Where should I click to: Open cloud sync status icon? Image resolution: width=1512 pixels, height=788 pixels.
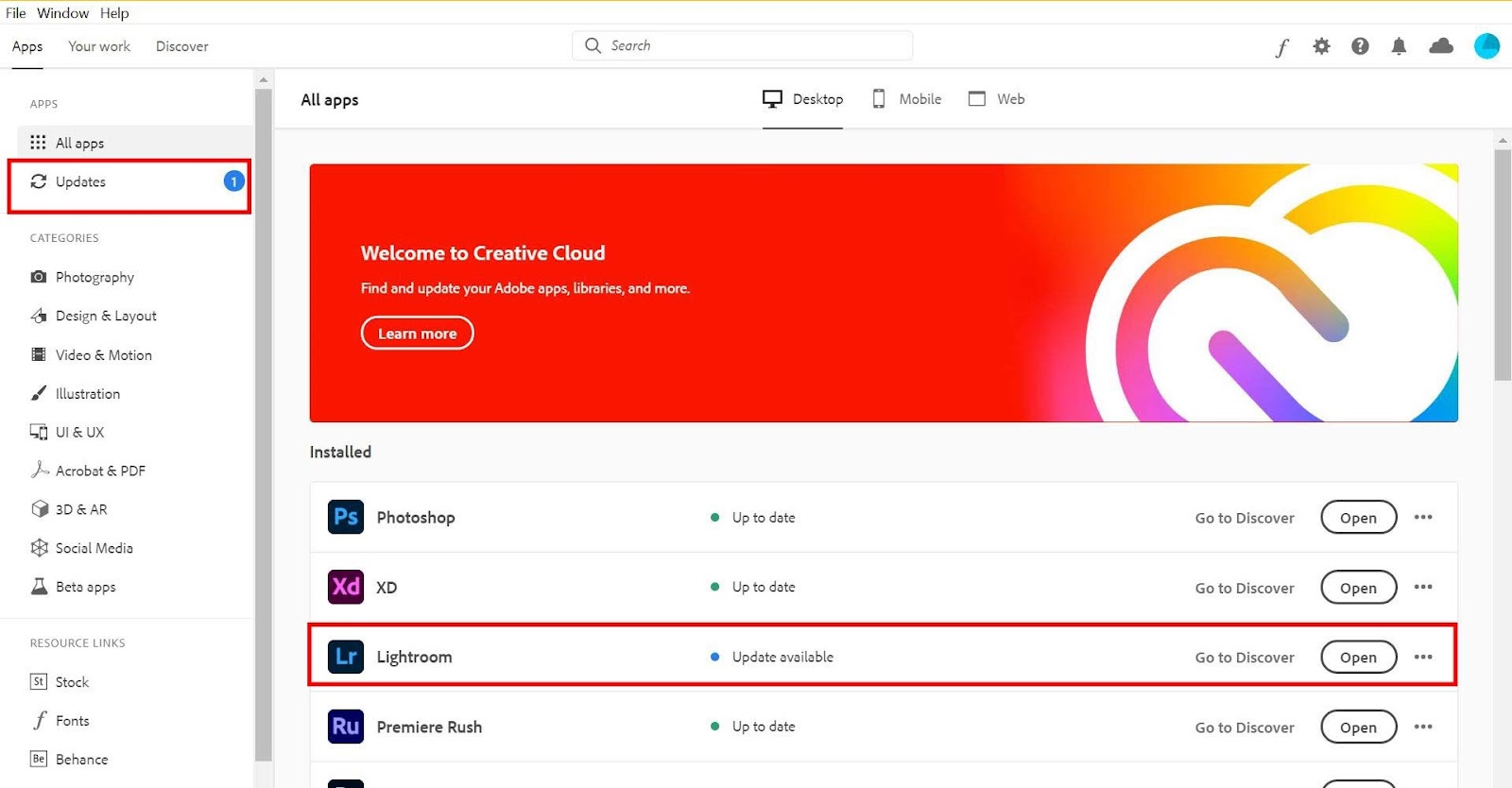[x=1441, y=46]
